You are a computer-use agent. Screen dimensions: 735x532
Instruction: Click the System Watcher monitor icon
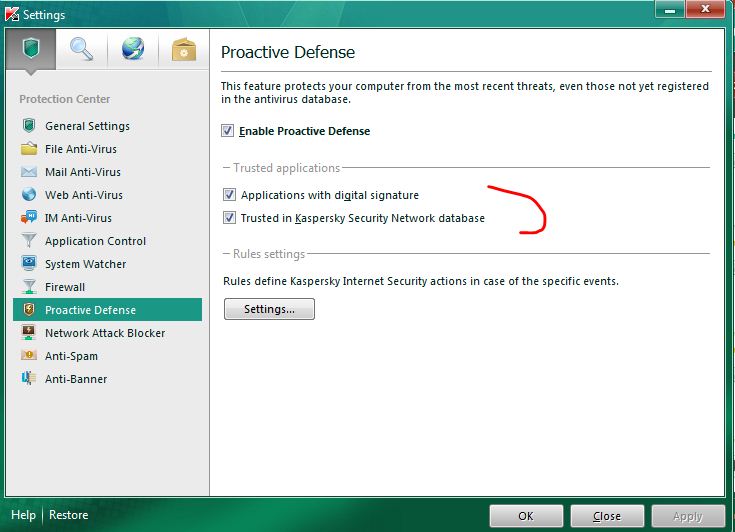[29, 263]
